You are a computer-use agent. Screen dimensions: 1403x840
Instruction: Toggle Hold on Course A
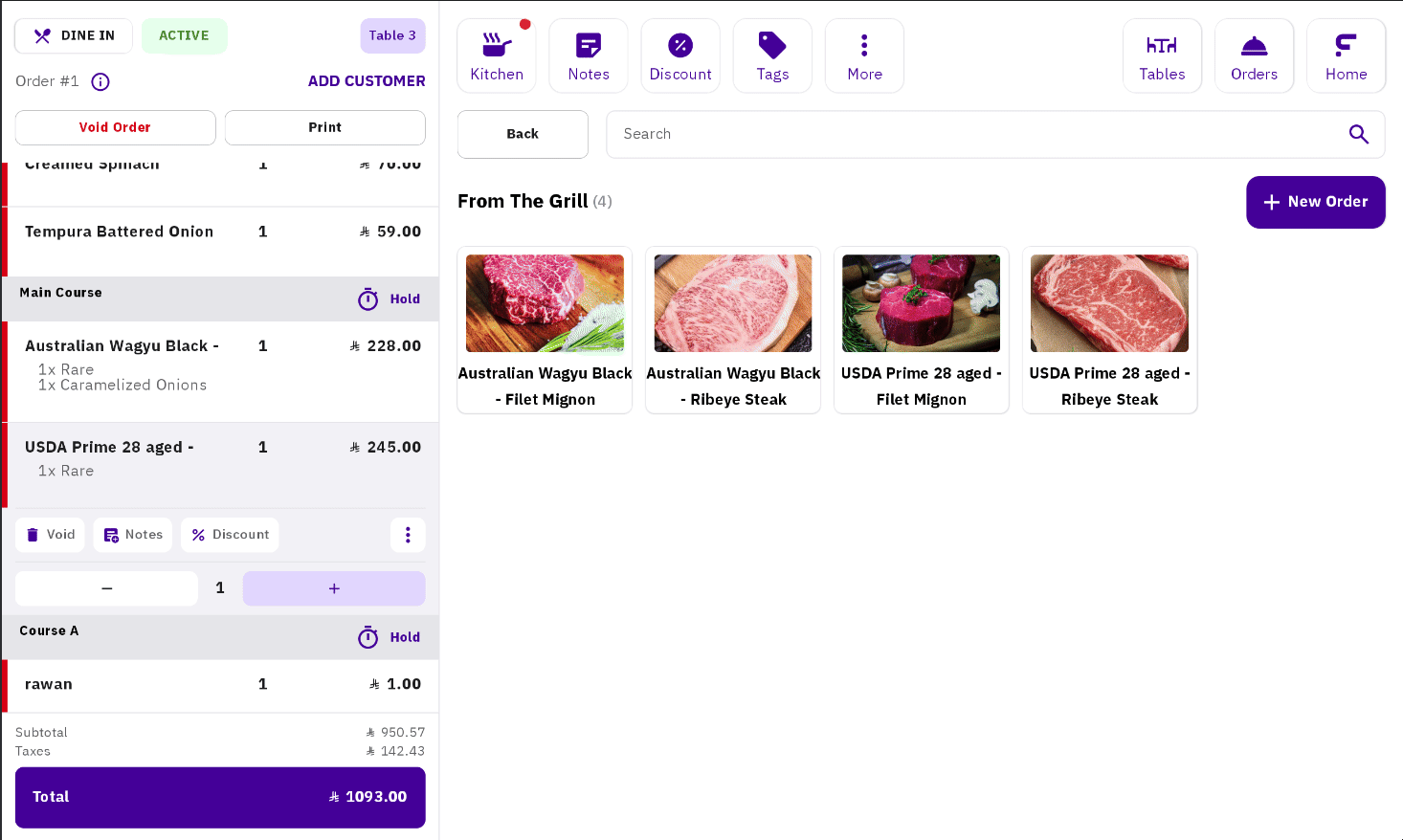tap(390, 637)
